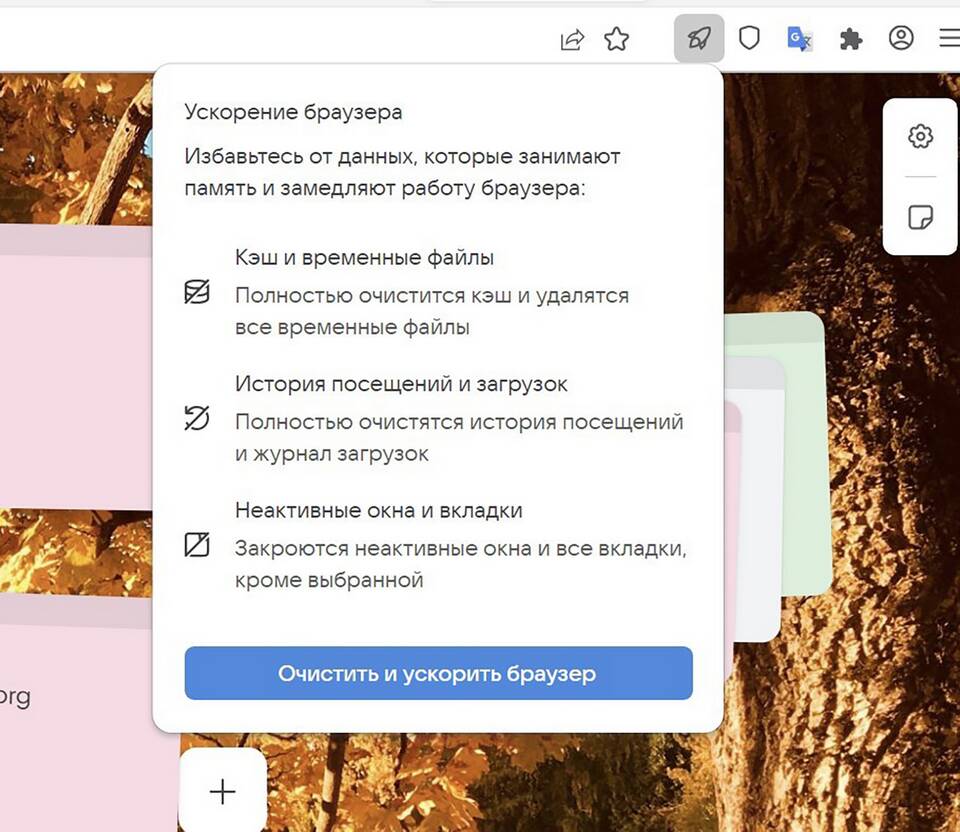Viewport: 960px width, 832px height.
Task: Click the history clearing icon
Action: [197, 418]
